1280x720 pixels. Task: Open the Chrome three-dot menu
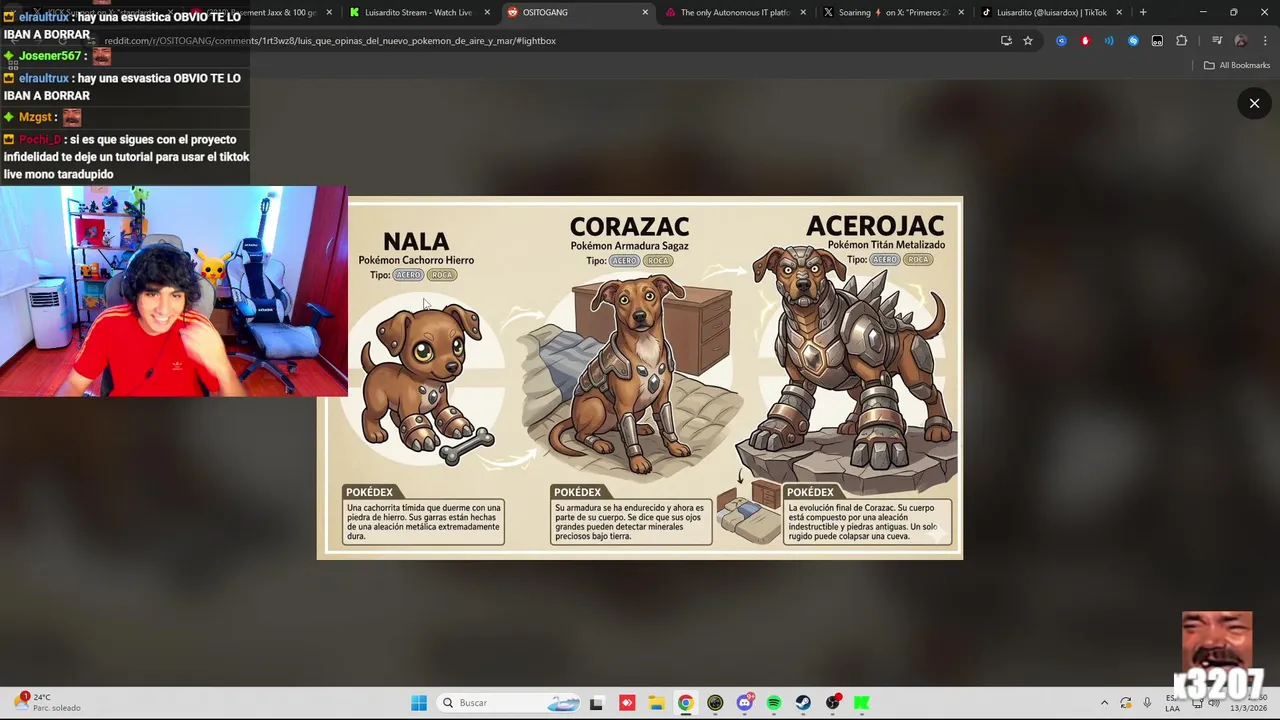tap(1265, 41)
